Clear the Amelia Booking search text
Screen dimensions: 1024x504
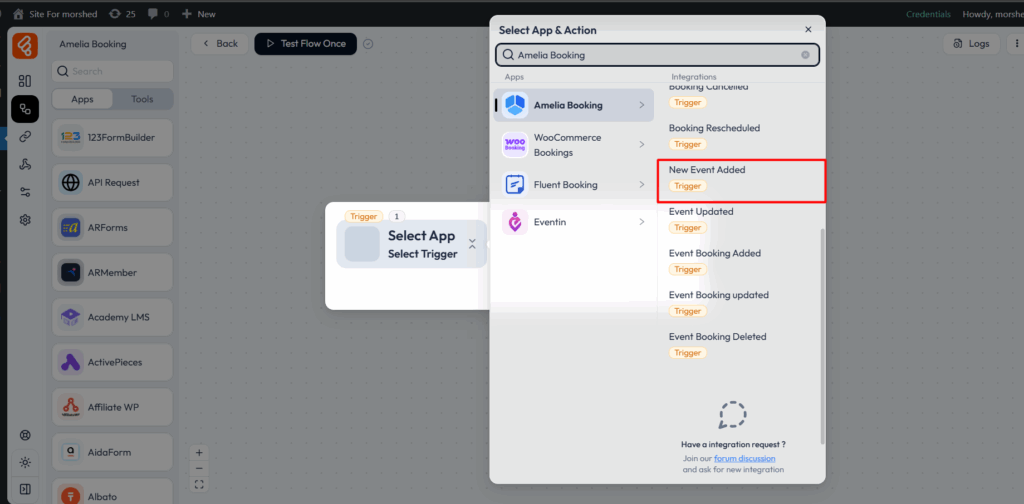[x=805, y=55]
